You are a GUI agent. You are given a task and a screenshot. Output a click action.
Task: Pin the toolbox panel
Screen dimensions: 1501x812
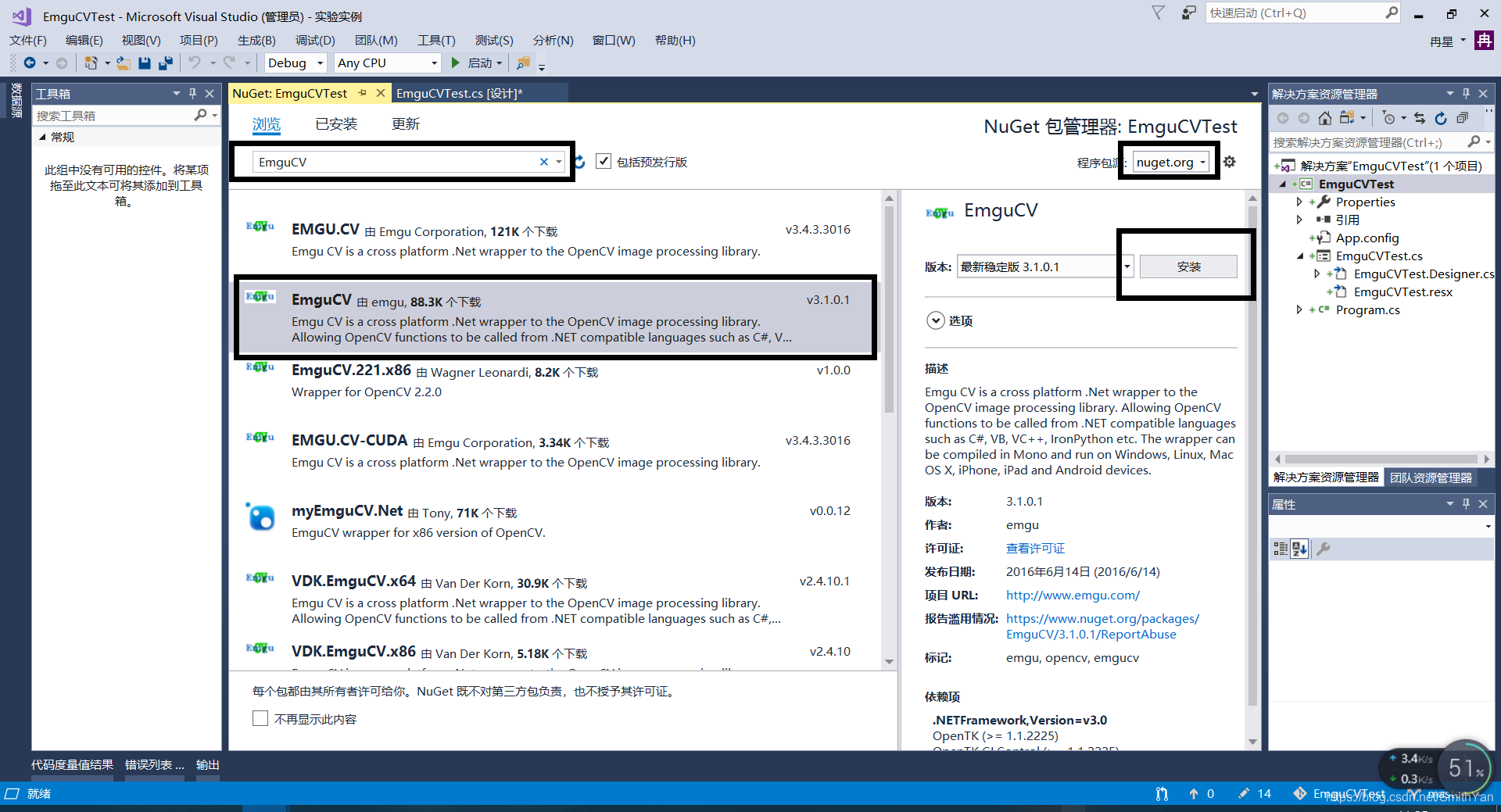click(x=192, y=94)
